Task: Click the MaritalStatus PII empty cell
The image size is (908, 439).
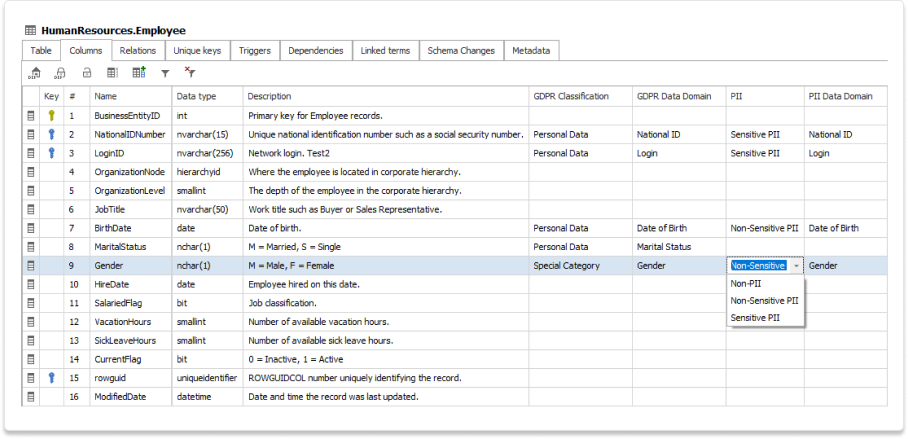Action: point(764,247)
